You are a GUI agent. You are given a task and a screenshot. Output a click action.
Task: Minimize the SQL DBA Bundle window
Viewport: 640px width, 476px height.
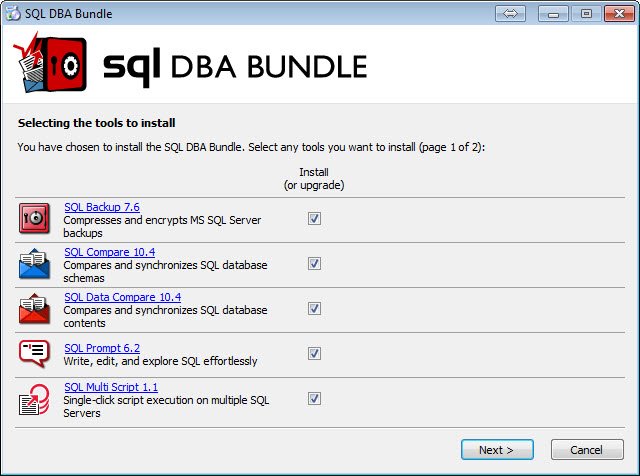(553, 14)
